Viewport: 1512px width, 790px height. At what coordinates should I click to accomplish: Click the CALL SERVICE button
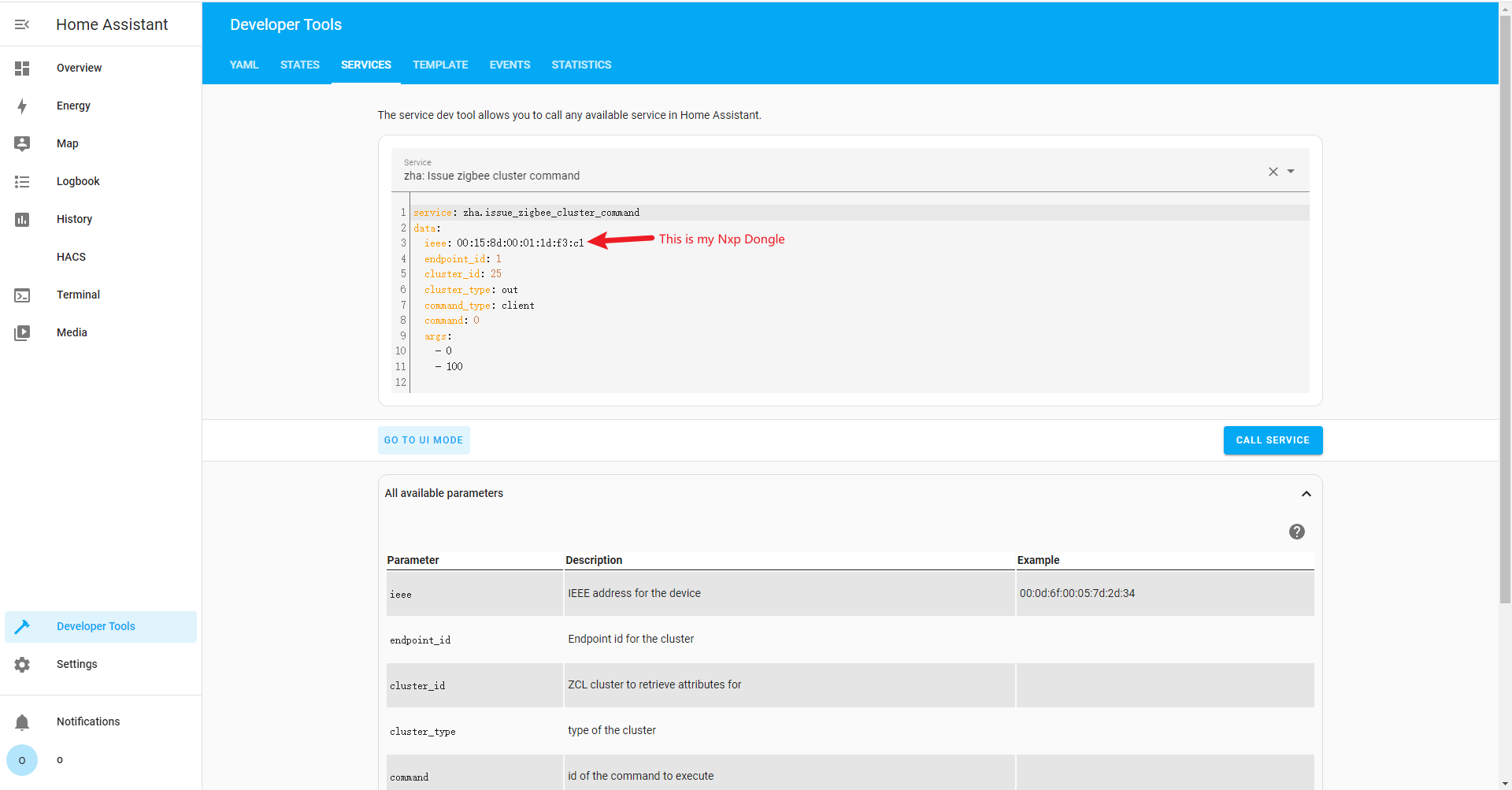[x=1273, y=440]
